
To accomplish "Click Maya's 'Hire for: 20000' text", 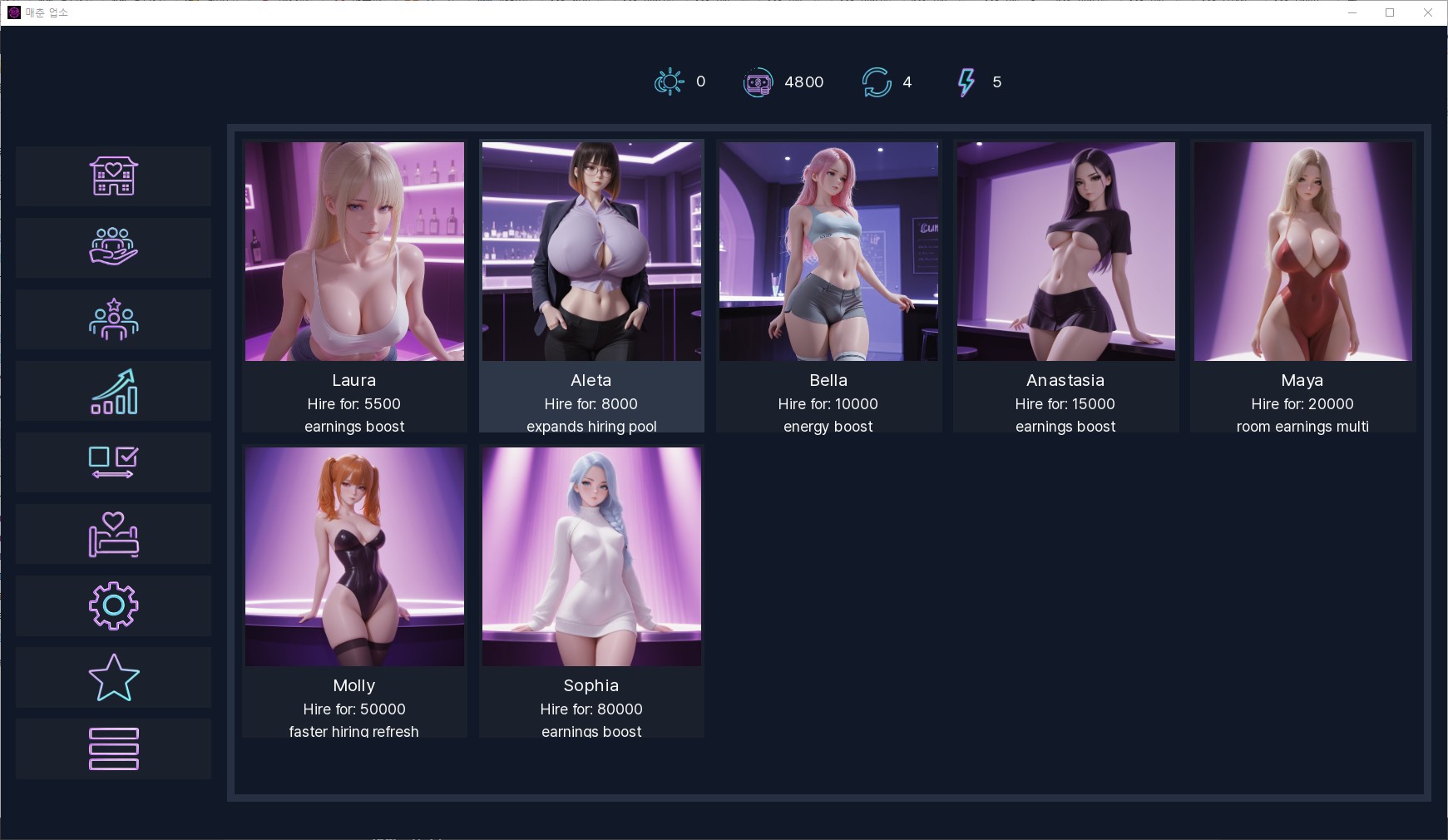I will 1302,404.
